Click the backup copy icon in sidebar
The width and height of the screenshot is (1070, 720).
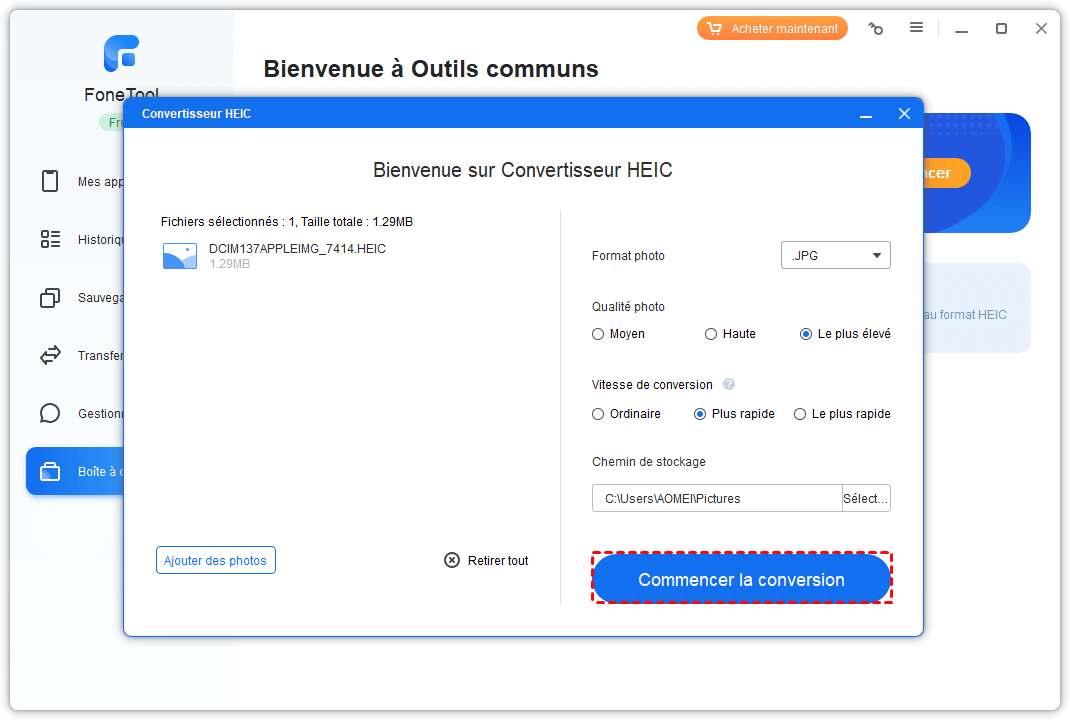pos(50,298)
